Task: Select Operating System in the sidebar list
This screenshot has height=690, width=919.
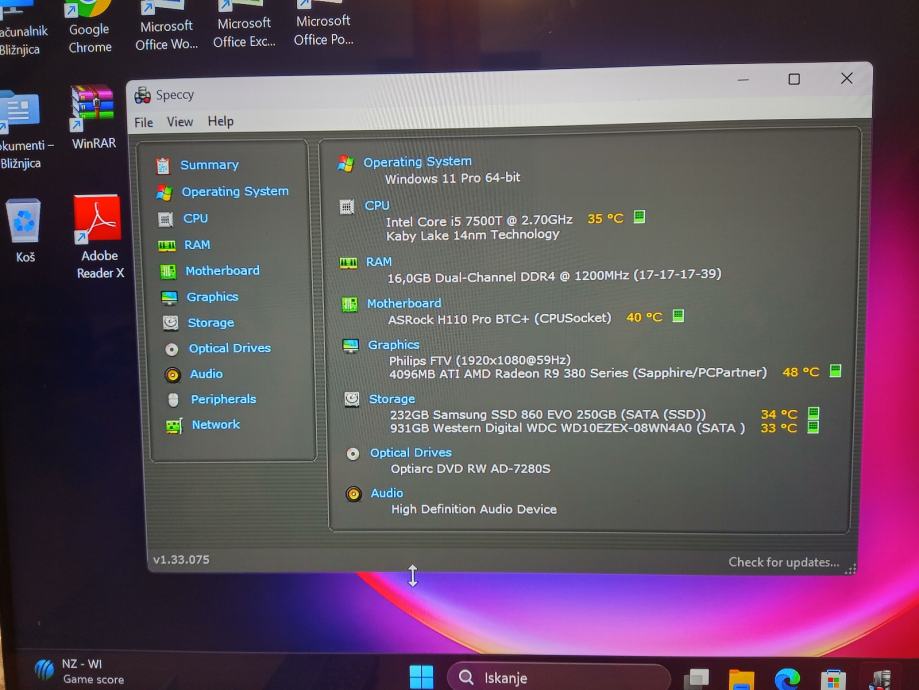Action: [x=235, y=192]
